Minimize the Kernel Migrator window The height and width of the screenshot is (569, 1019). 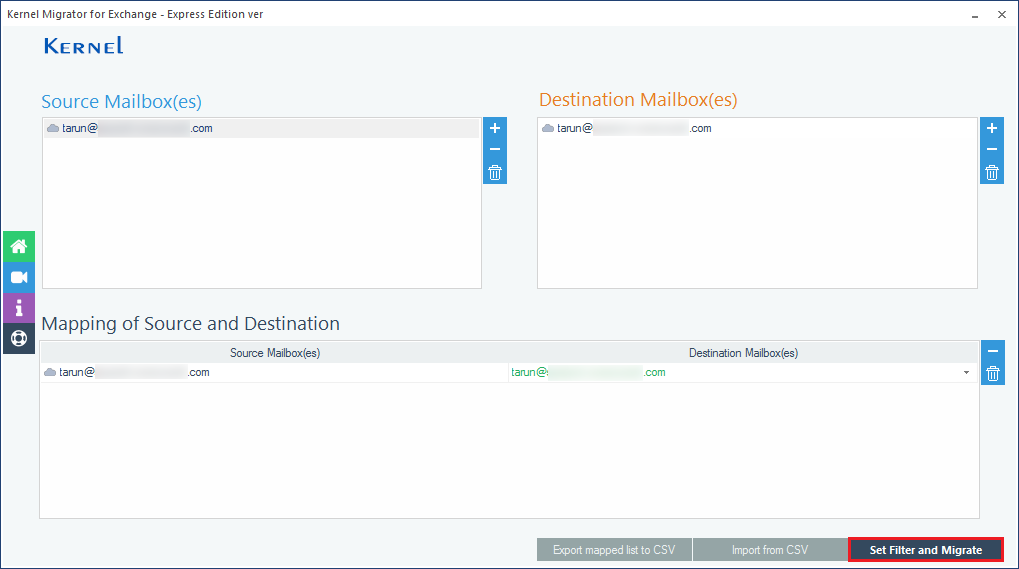(x=975, y=15)
